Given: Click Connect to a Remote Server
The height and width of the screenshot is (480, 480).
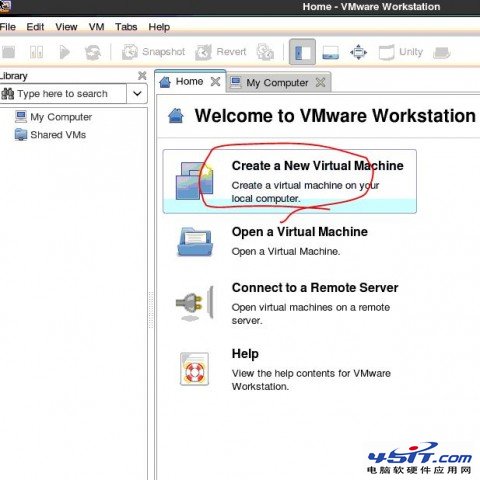Looking at the screenshot, I should pyautogui.click(x=315, y=288).
